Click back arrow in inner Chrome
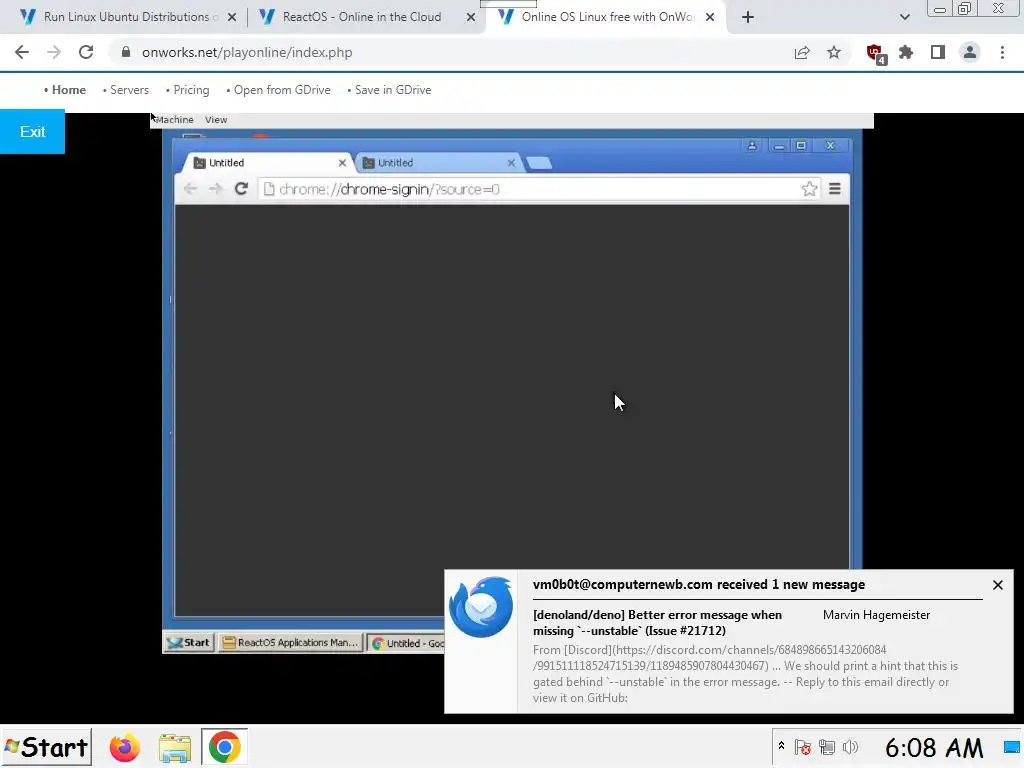Screen dimensions: 1024x768 [x=190, y=189]
